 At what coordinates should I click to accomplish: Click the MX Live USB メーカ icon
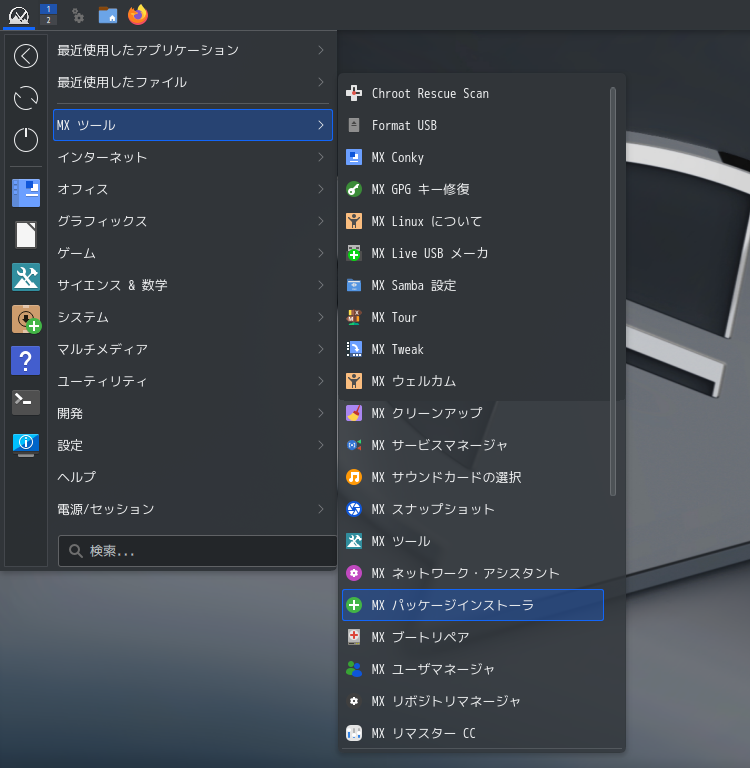point(354,253)
